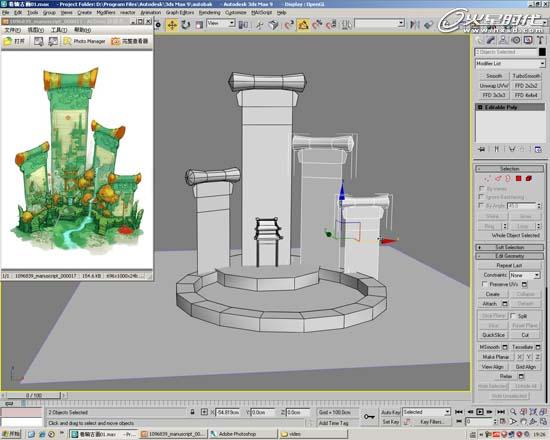Click Use Pivot Point Center icon
550x440 pixels.
click(243, 25)
